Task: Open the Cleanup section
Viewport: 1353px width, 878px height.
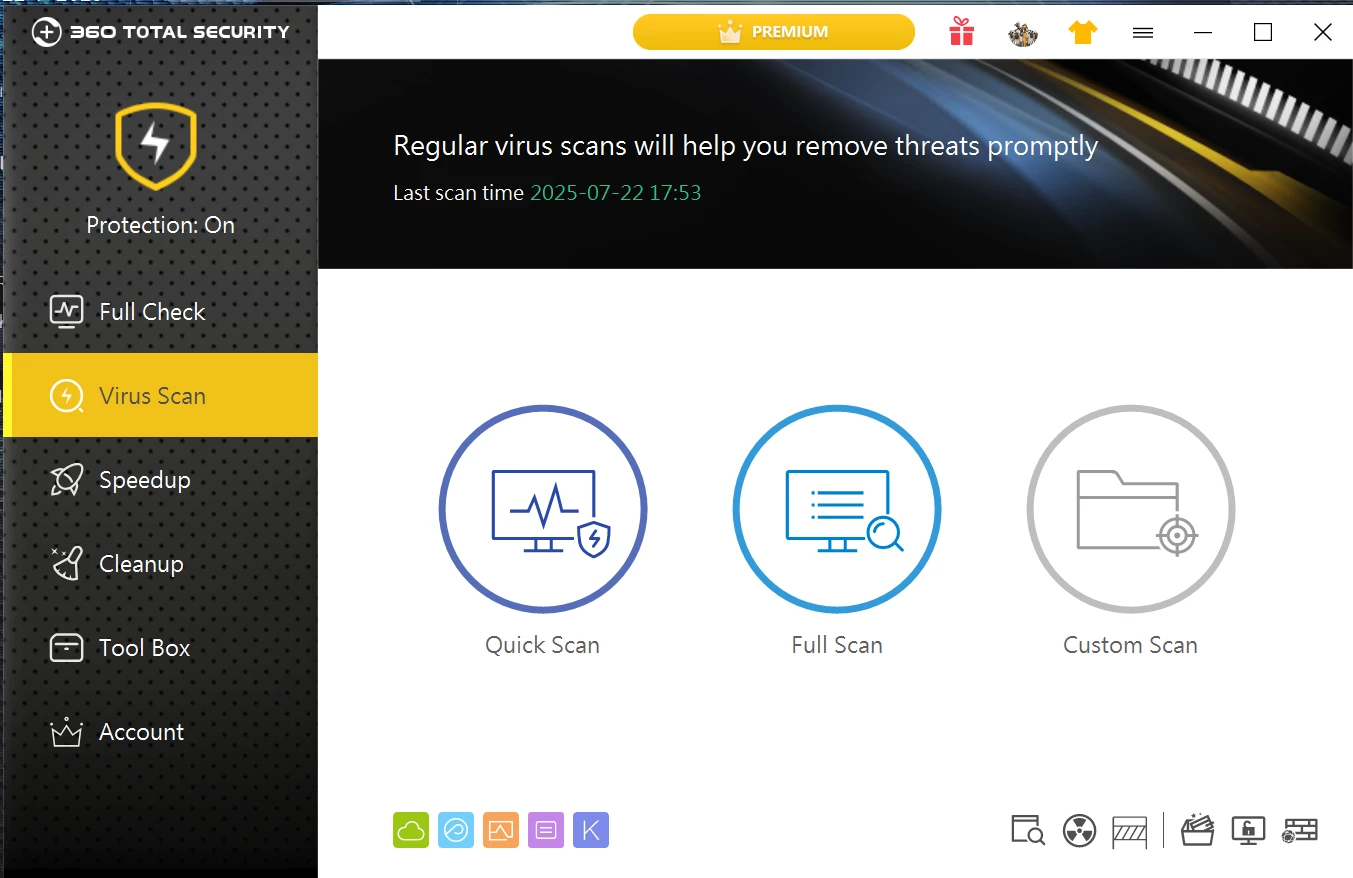Action: (x=160, y=563)
